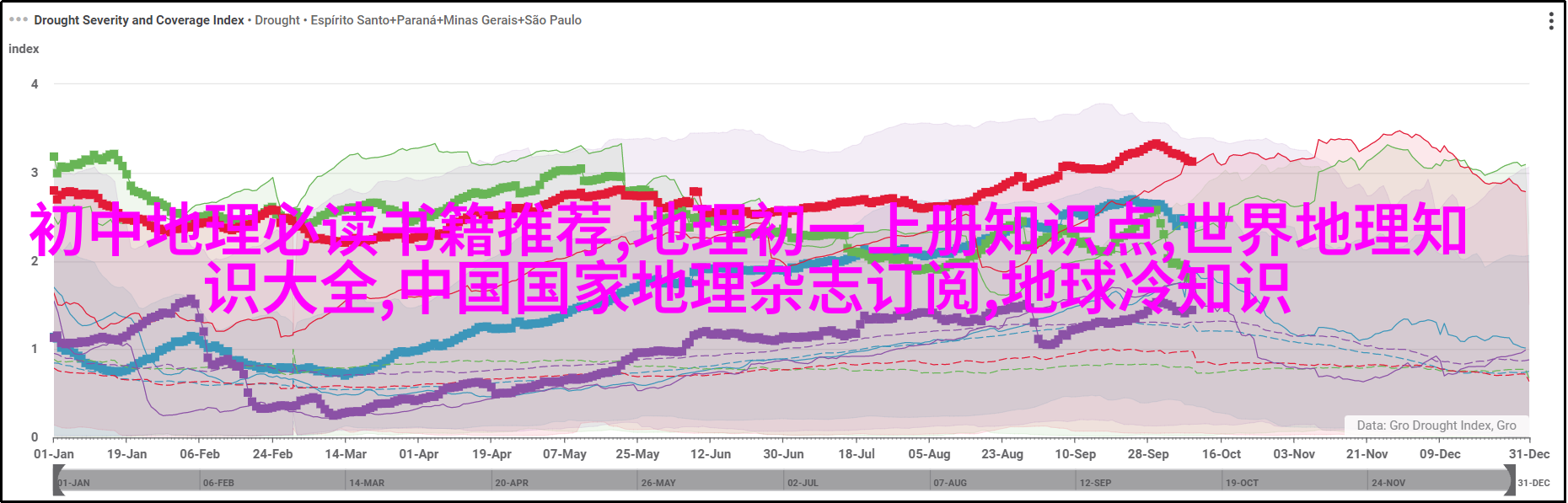The width and height of the screenshot is (1568, 503).
Task: Click the 18-Jul x-axis label
Action: coord(856,454)
